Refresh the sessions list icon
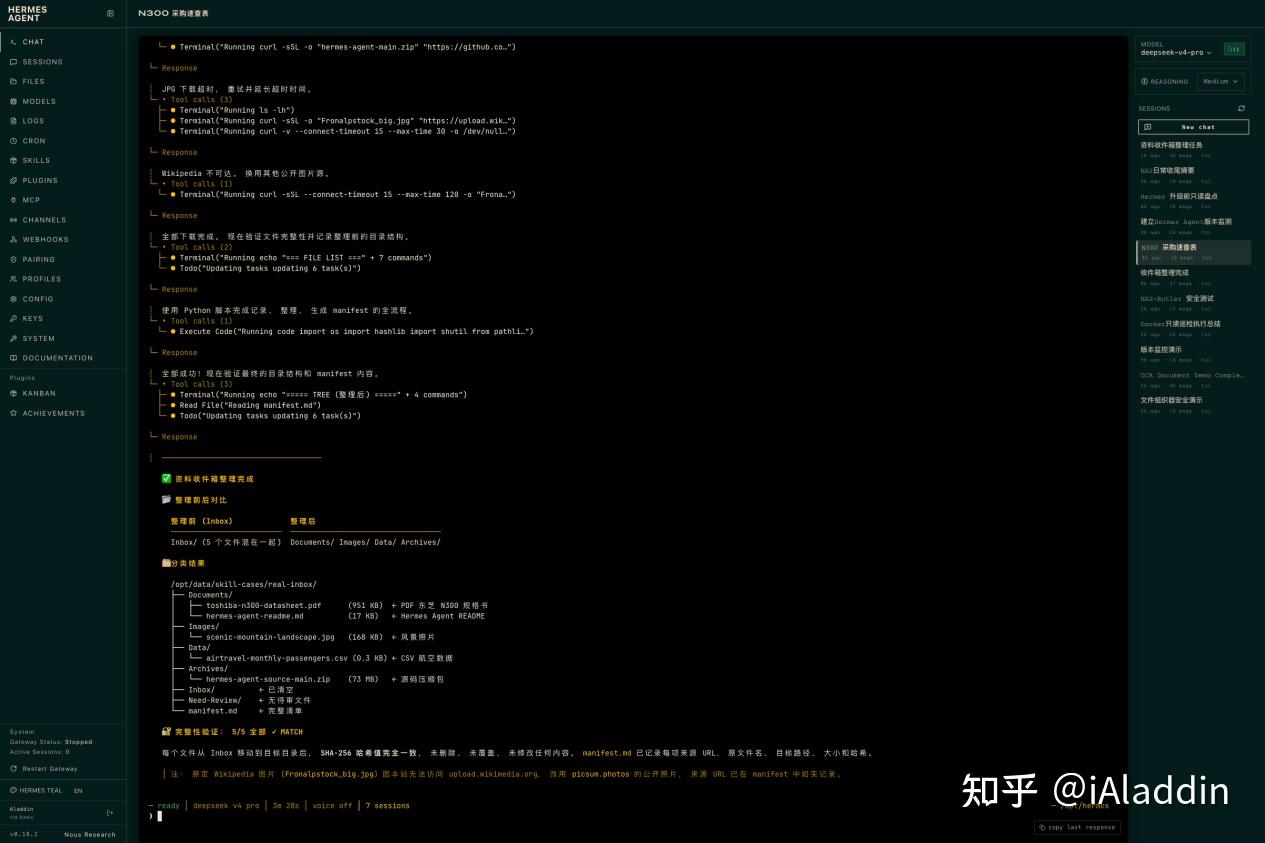 1242,108
